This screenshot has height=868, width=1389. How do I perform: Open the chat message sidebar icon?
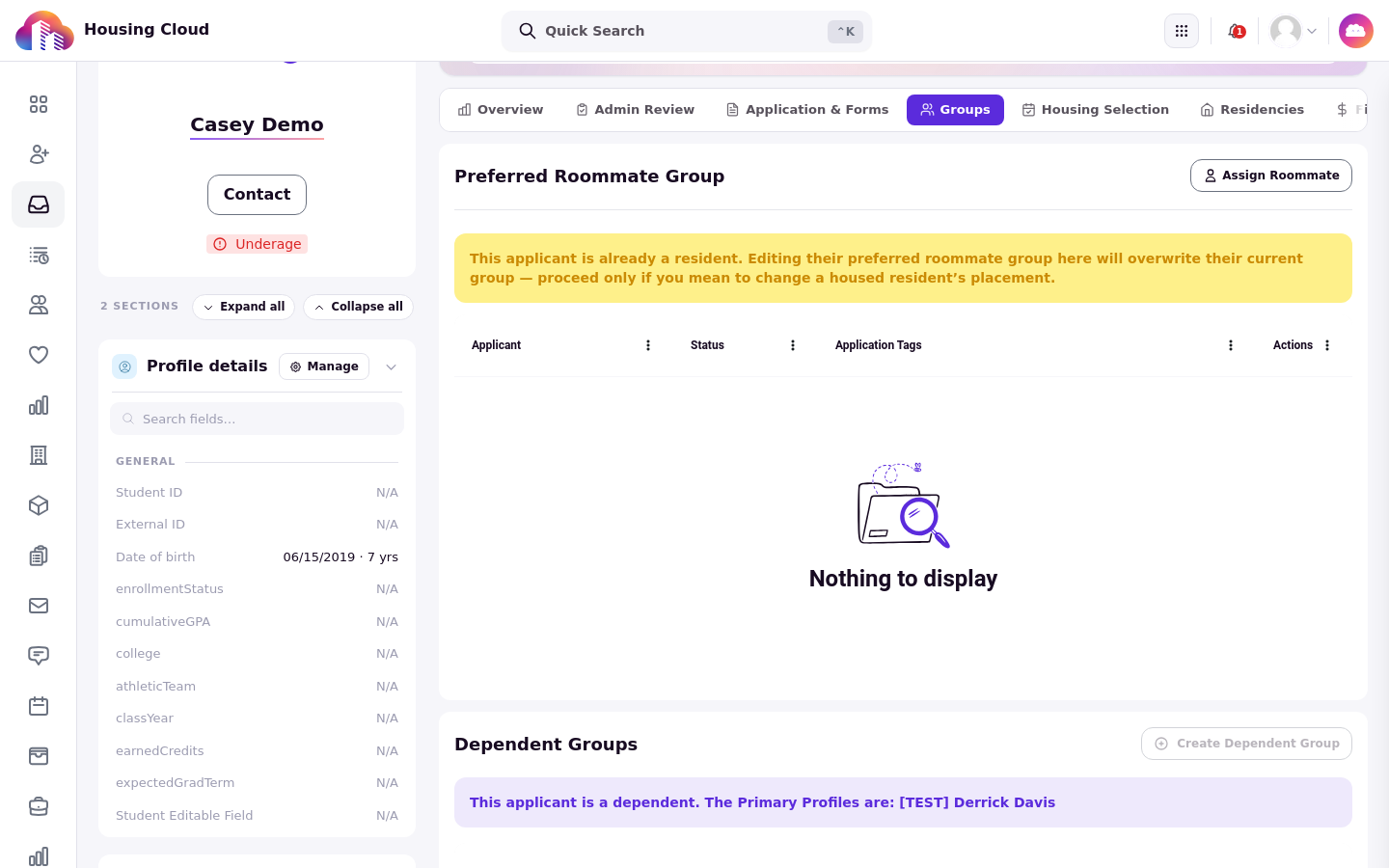39,656
